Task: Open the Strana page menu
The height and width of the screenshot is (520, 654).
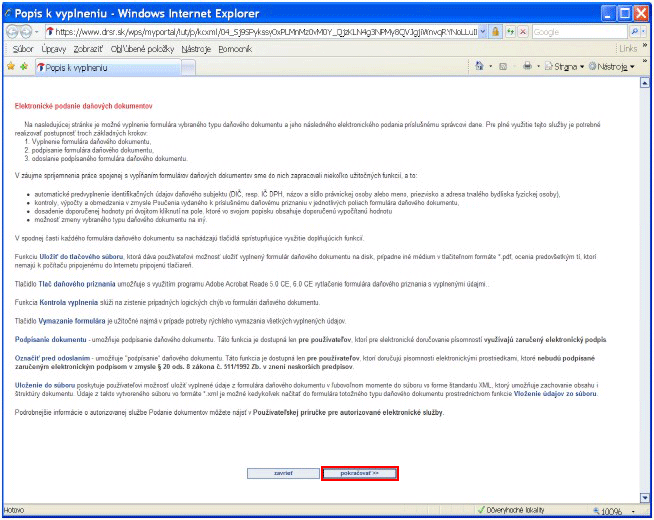Action: coord(564,66)
